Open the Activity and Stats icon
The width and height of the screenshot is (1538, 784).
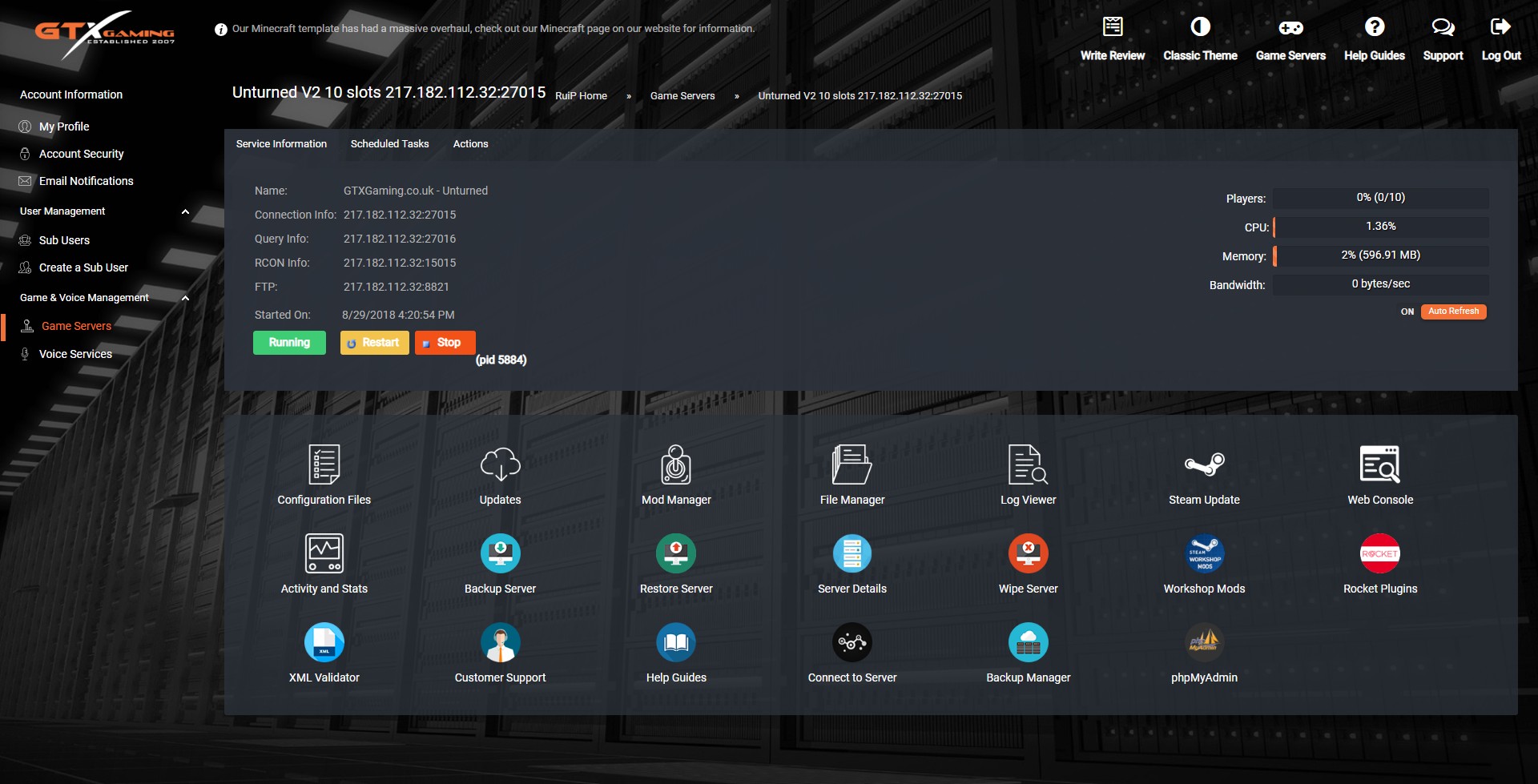point(324,553)
